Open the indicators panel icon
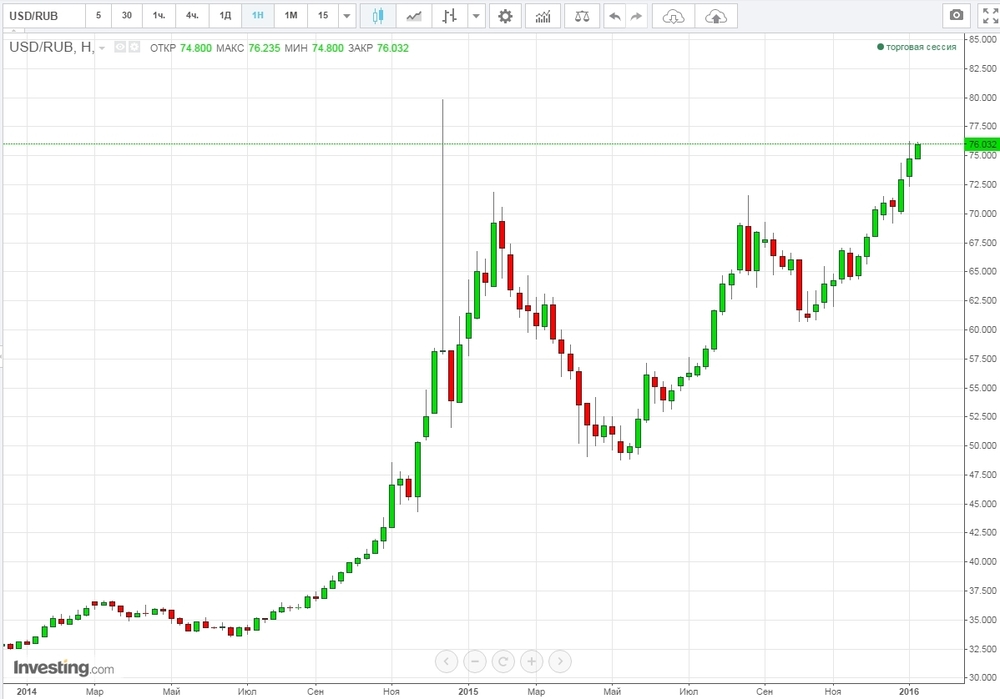 [x=542, y=16]
